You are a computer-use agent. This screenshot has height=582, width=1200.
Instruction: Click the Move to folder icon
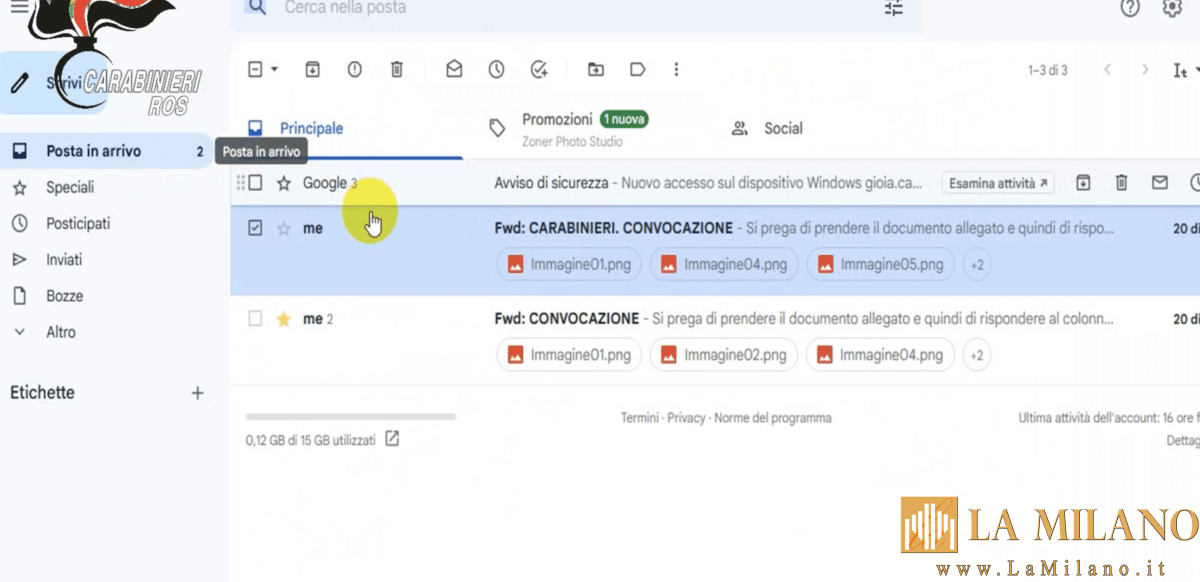point(596,69)
